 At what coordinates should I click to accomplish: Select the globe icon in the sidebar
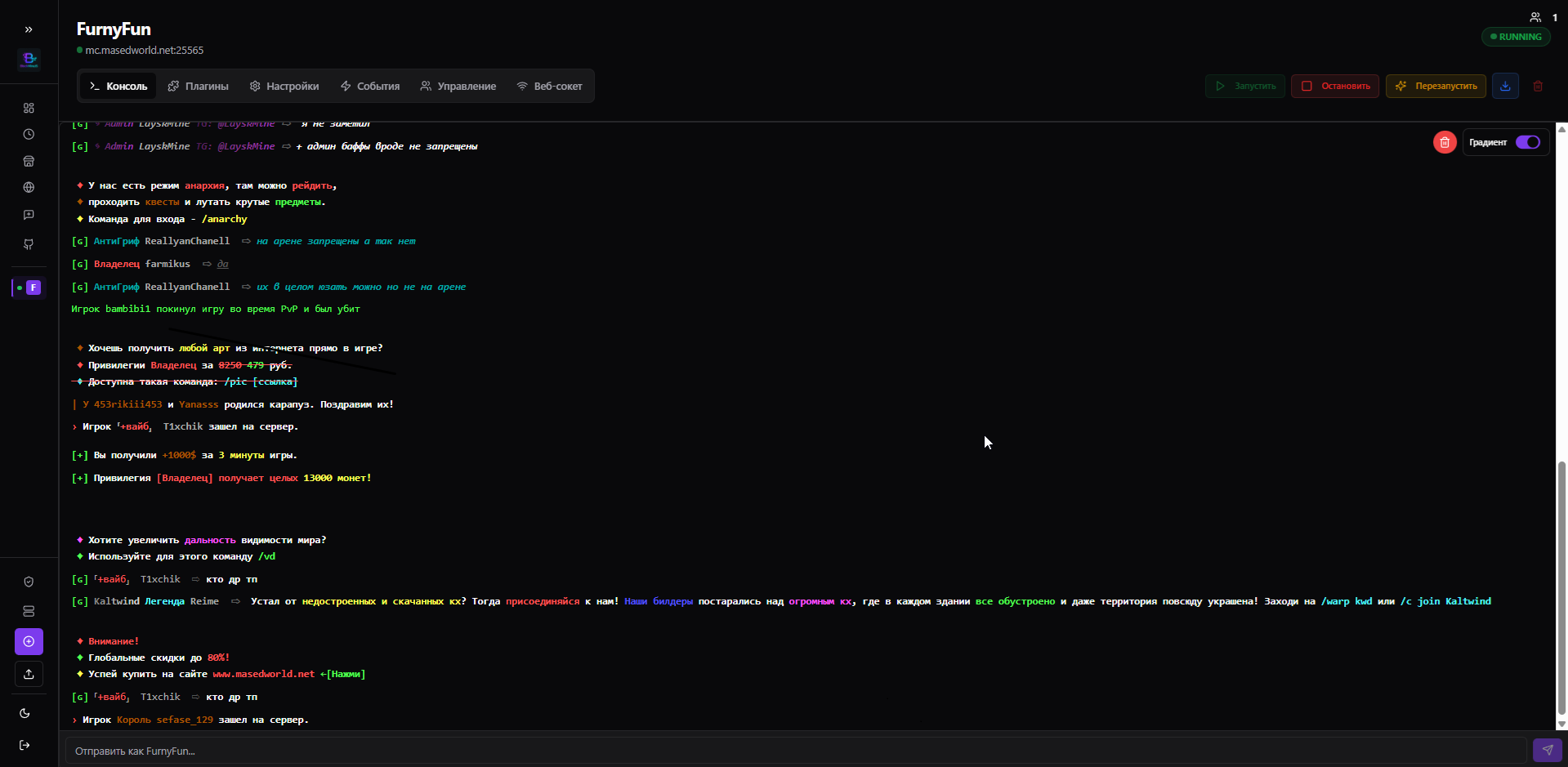pos(29,187)
